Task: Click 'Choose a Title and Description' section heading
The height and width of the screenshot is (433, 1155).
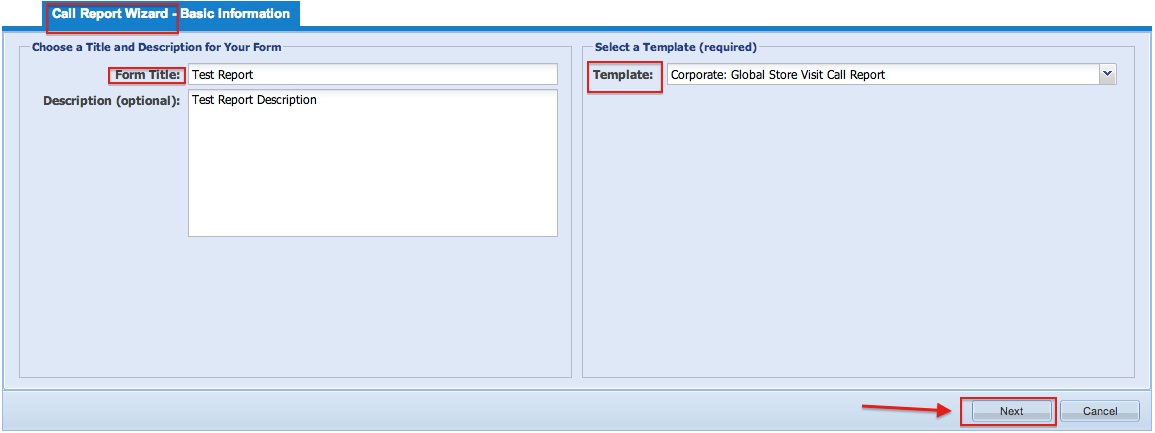Action: pyautogui.click(x=156, y=47)
